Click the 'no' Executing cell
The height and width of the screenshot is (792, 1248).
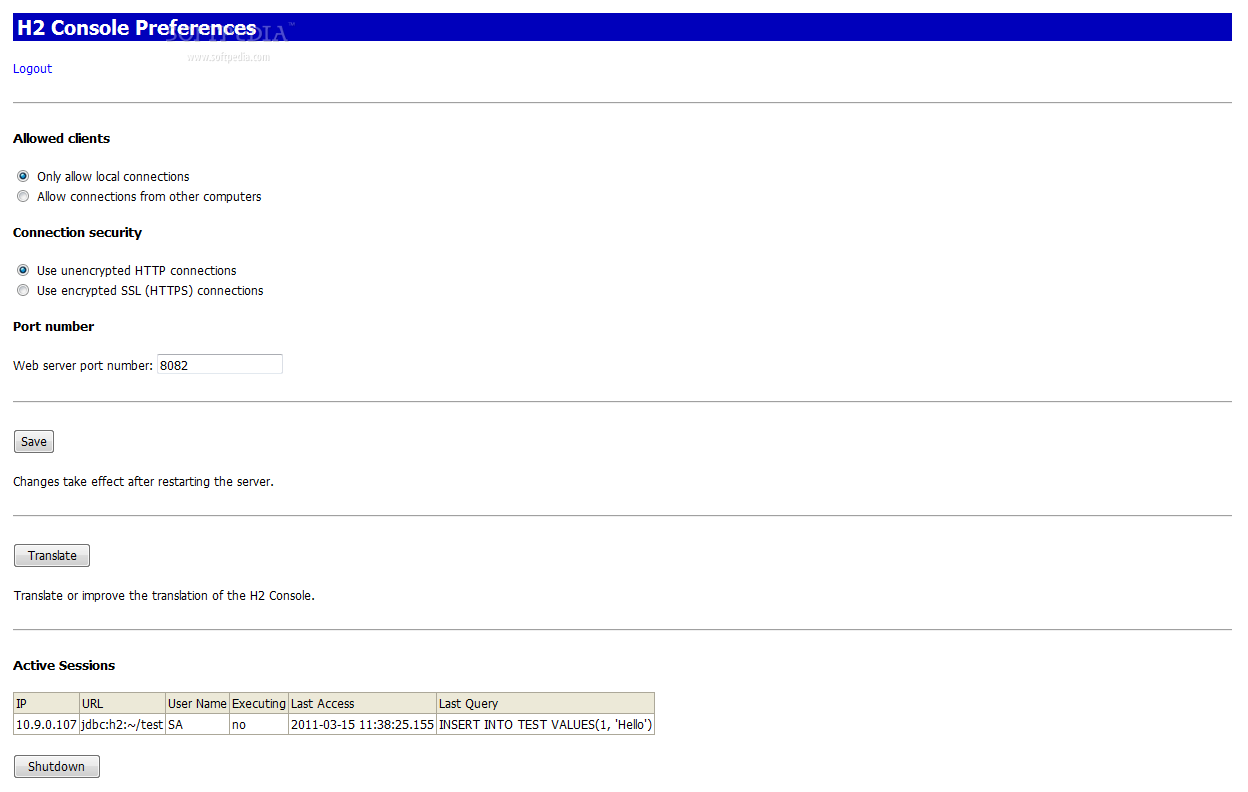pos(259,725)
